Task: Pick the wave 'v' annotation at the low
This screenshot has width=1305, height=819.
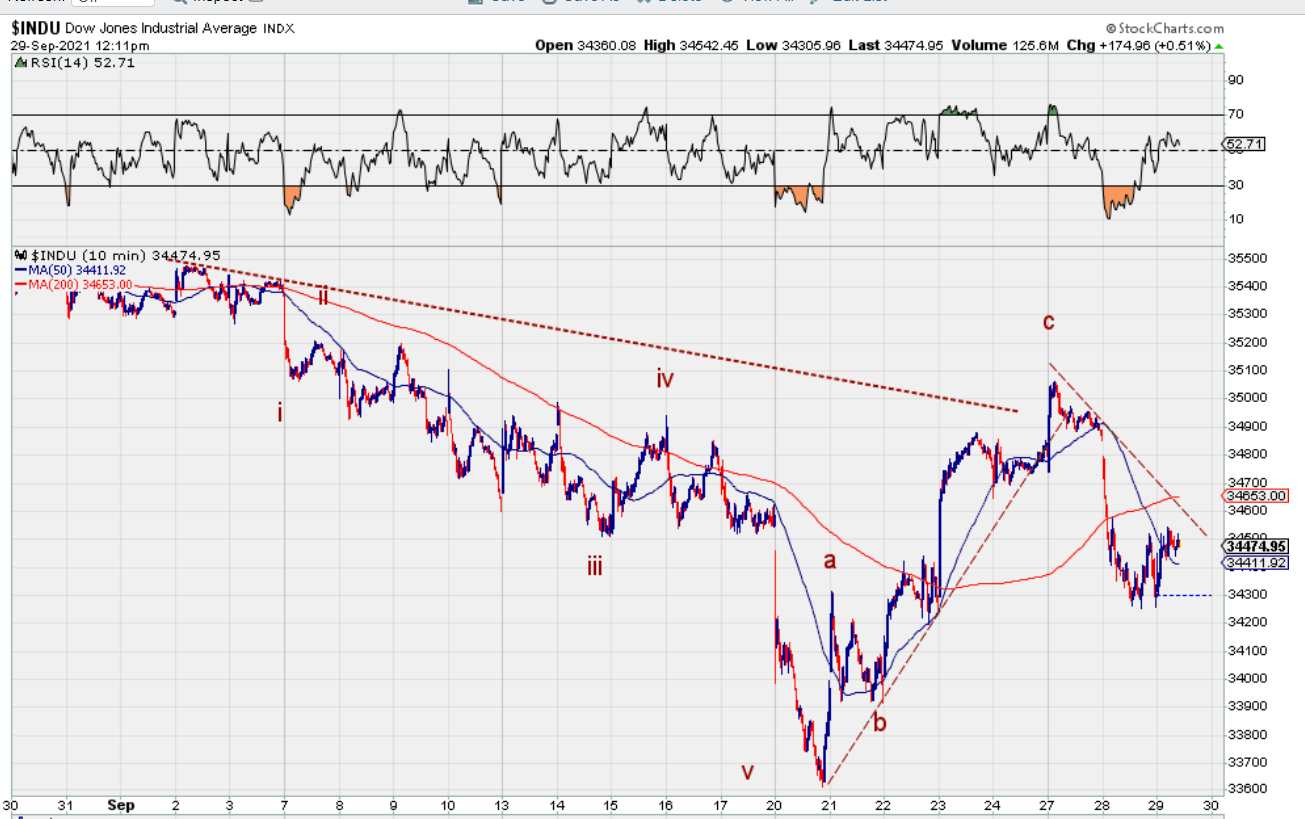Action: coord(747,771)
